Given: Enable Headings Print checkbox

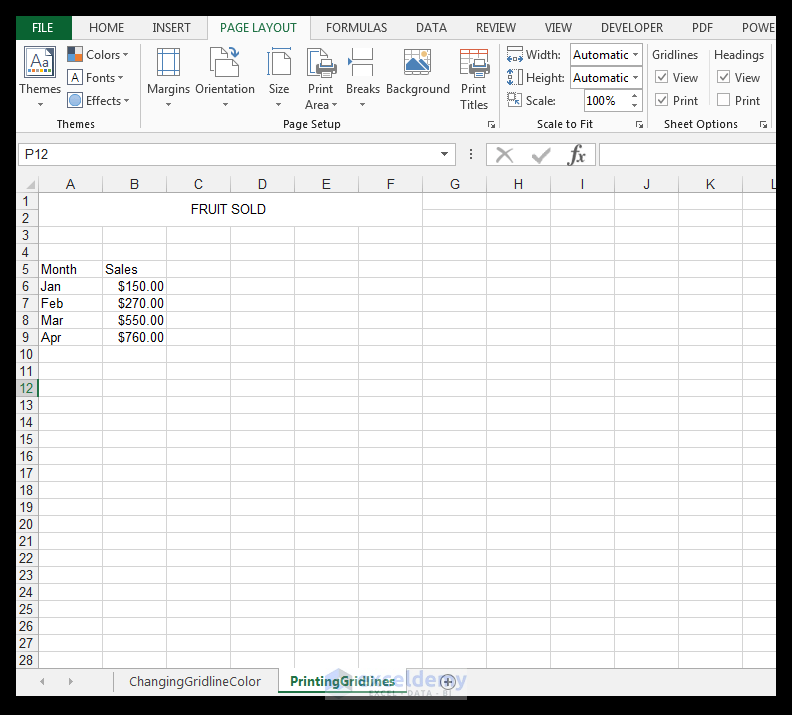Looking at the screenshot, I should (x=723, y=100).
